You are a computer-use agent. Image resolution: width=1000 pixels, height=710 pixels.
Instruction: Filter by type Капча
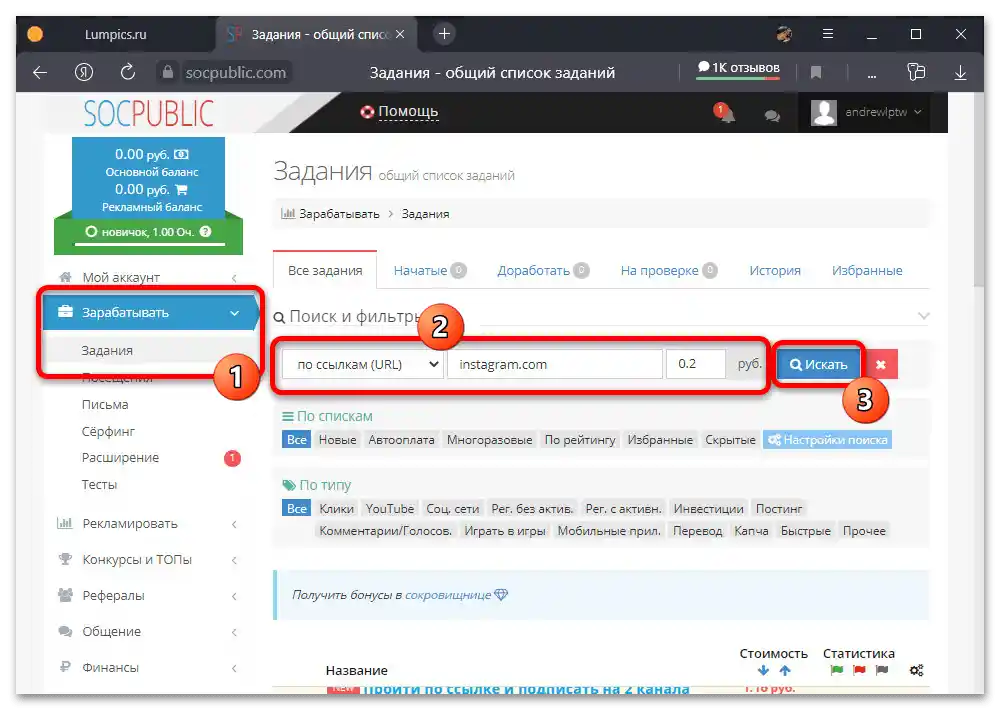751,531
